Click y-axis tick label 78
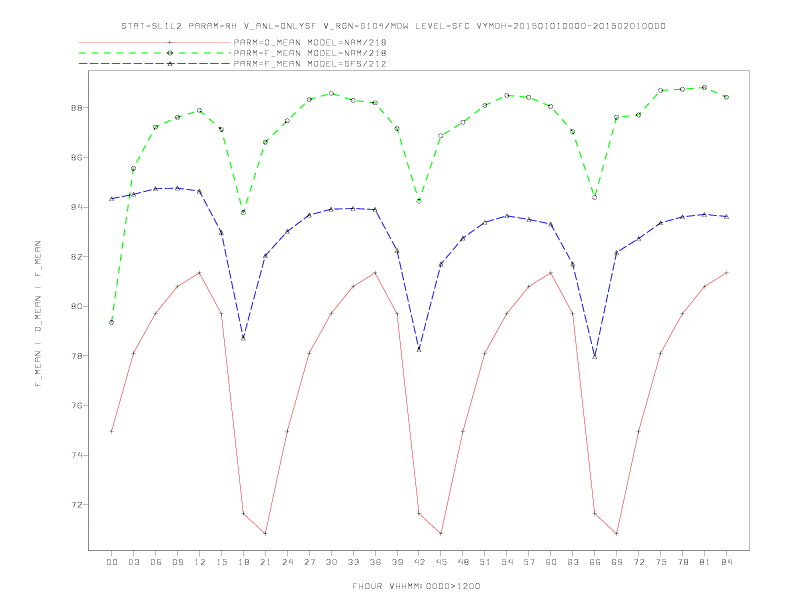 (x=78, y=356)
